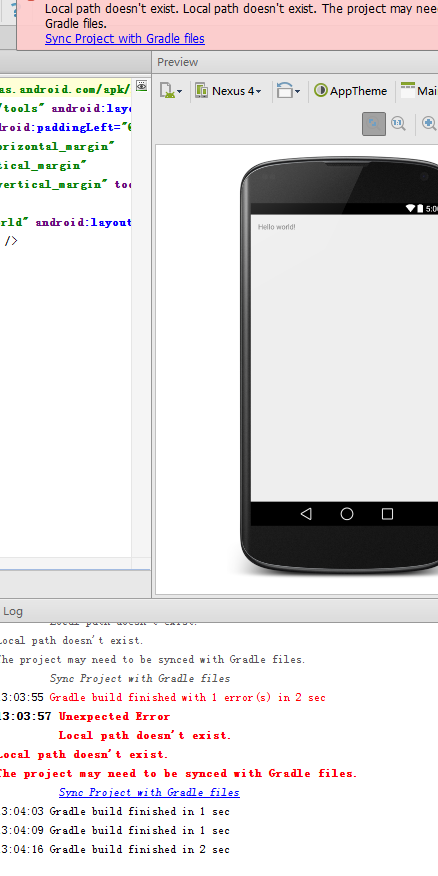Open the Nexus 4 device dropdown
Screen dimensions: 438x876
[x=228, y=91]
